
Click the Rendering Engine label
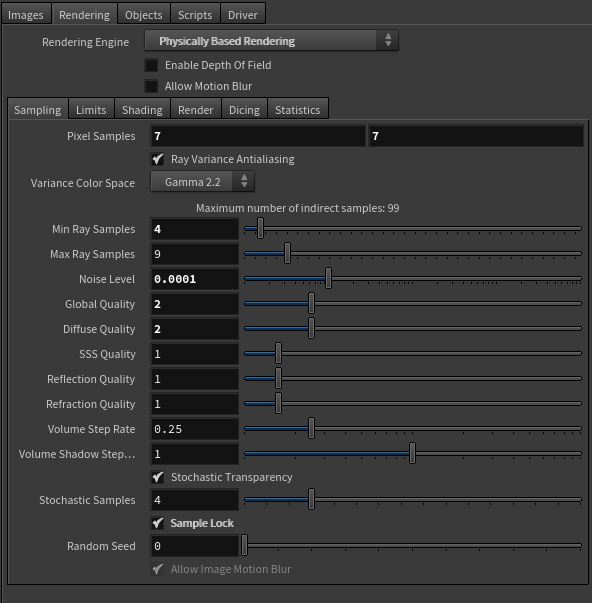(85, 42)
